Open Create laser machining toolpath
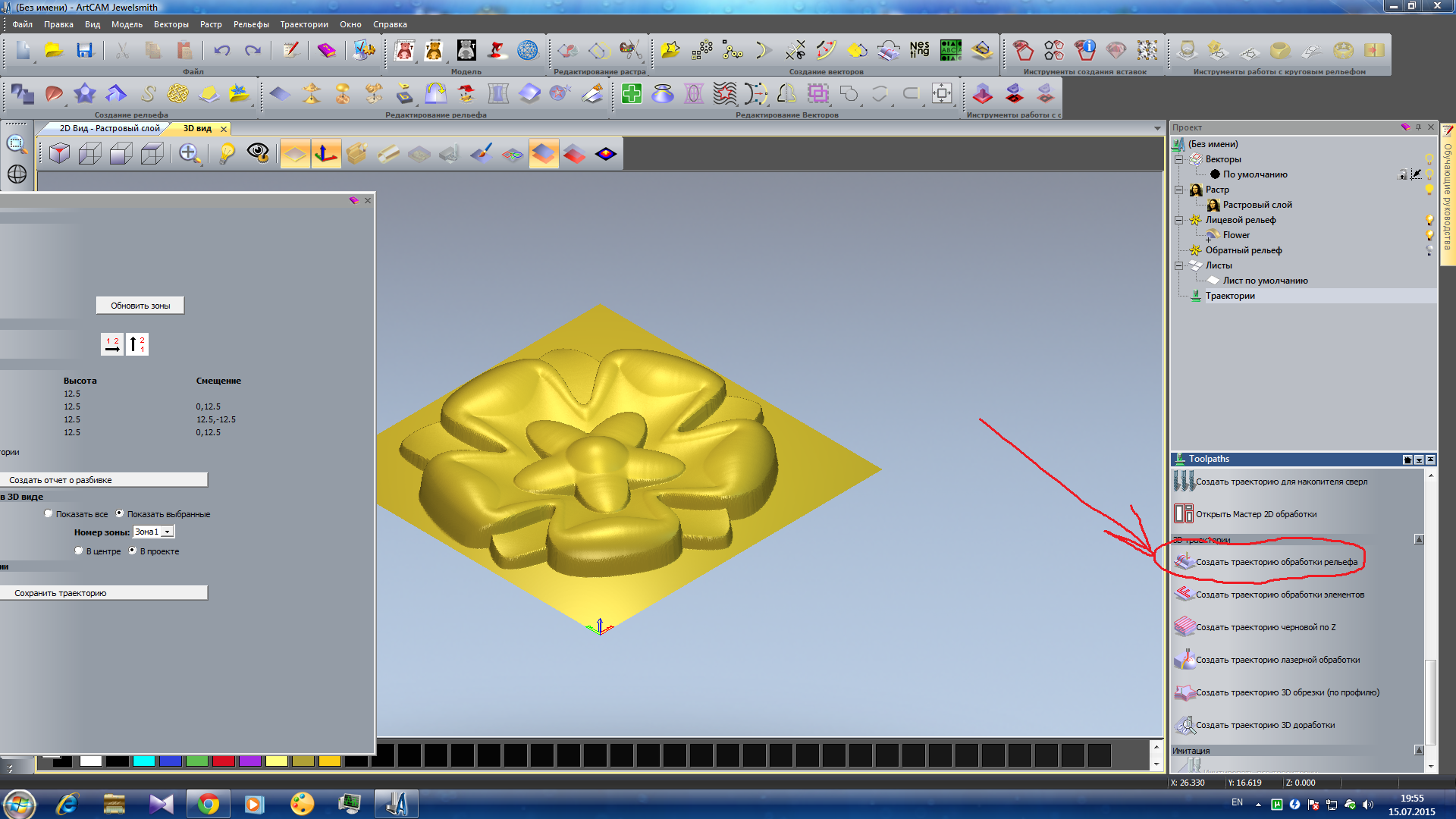 pos(1277,660)
